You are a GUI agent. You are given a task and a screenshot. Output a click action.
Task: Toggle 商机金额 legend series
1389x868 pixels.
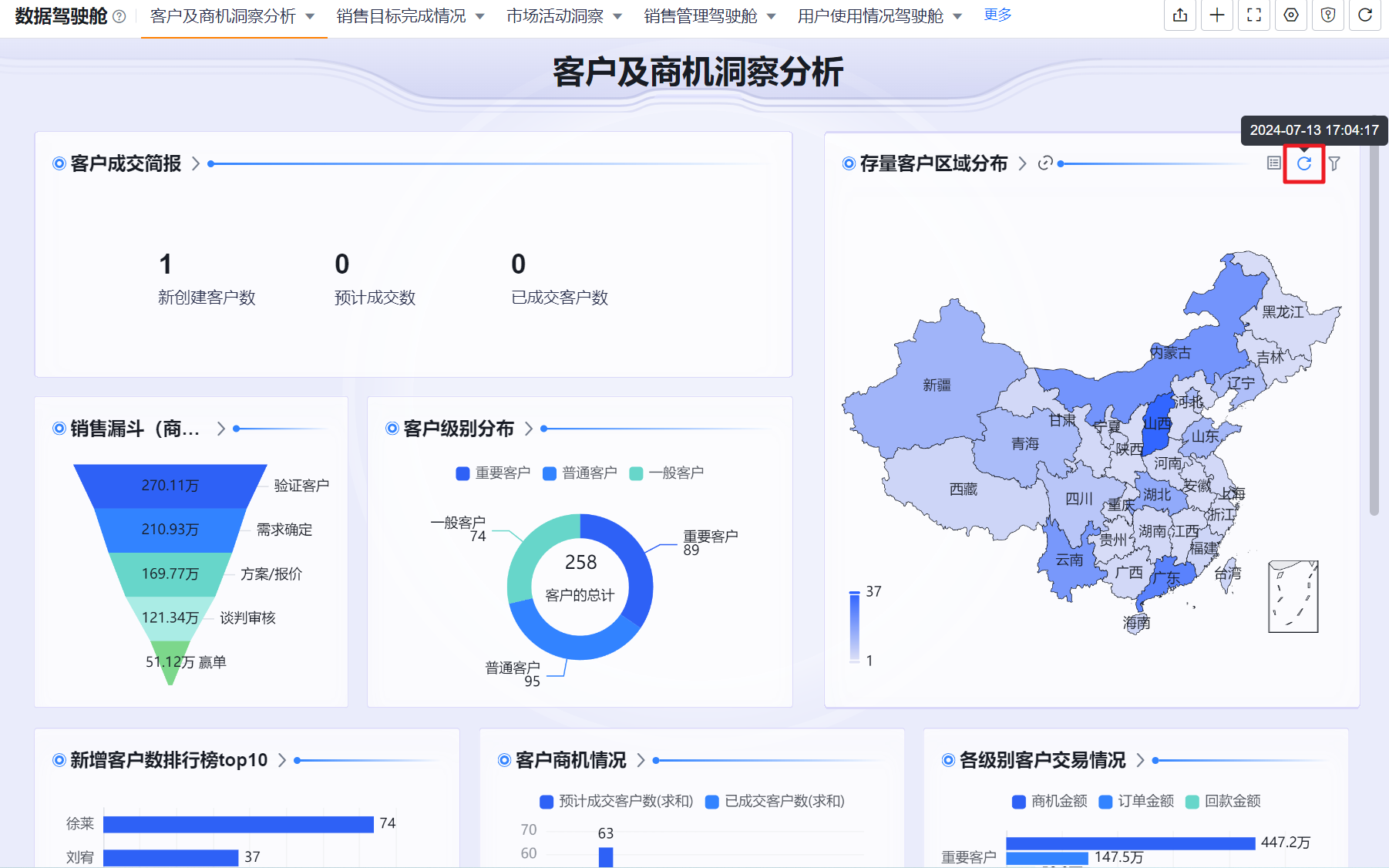click(1050, 802)
